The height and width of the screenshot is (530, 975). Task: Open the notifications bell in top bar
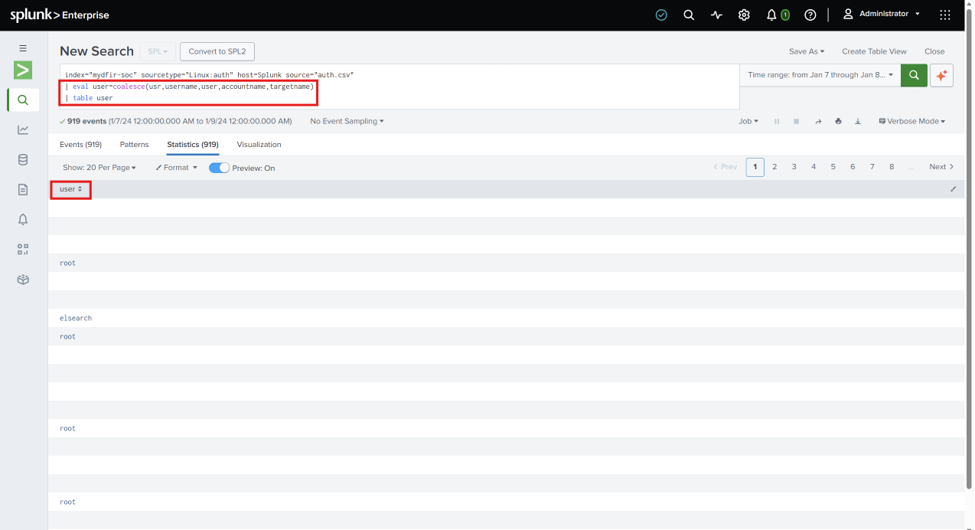click(x=771, y=15)
